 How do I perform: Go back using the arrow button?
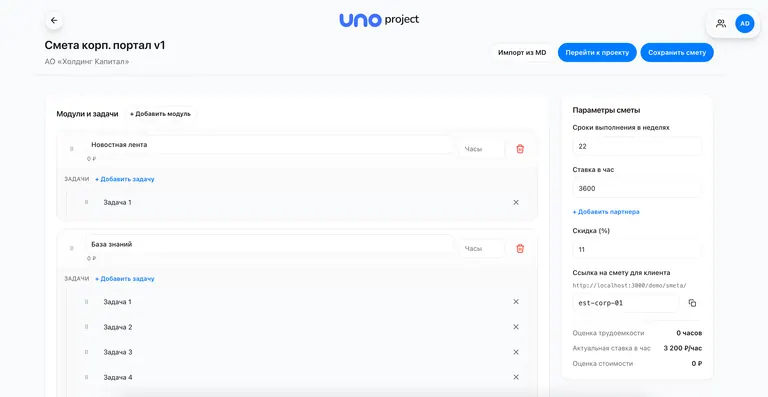point(54,21)
